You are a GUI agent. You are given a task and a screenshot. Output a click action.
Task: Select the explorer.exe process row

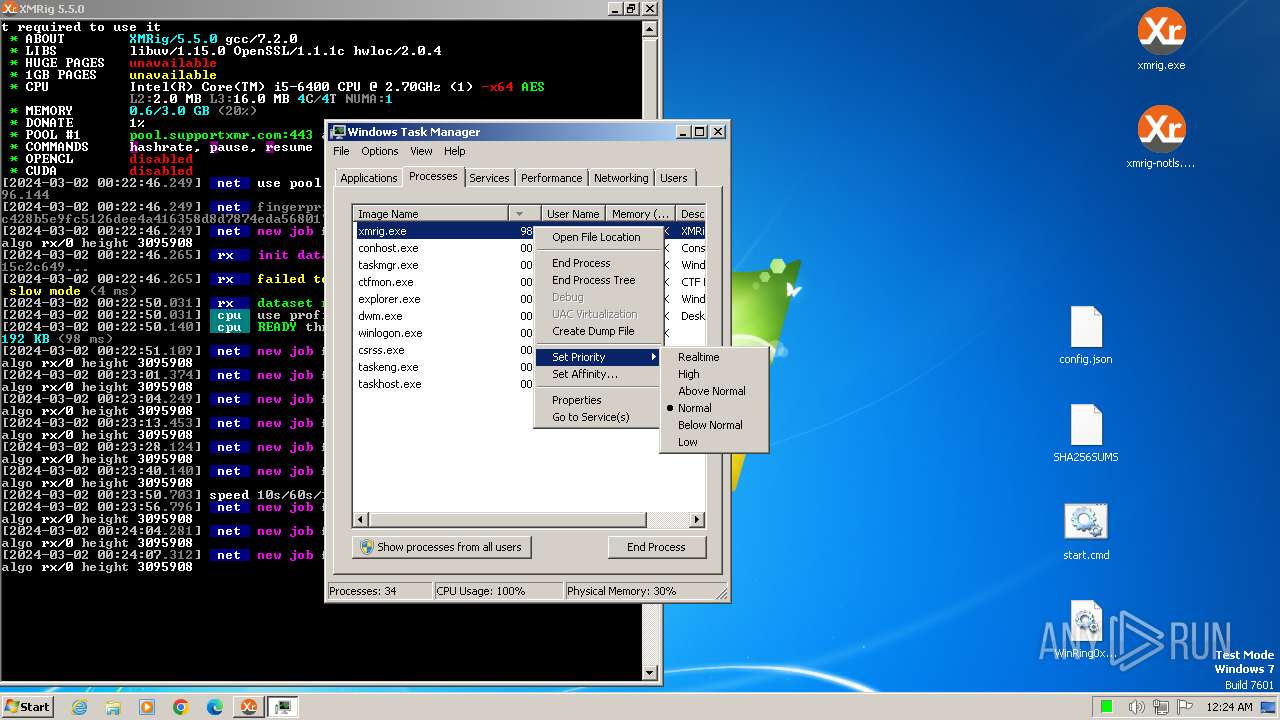coord(444,299)
